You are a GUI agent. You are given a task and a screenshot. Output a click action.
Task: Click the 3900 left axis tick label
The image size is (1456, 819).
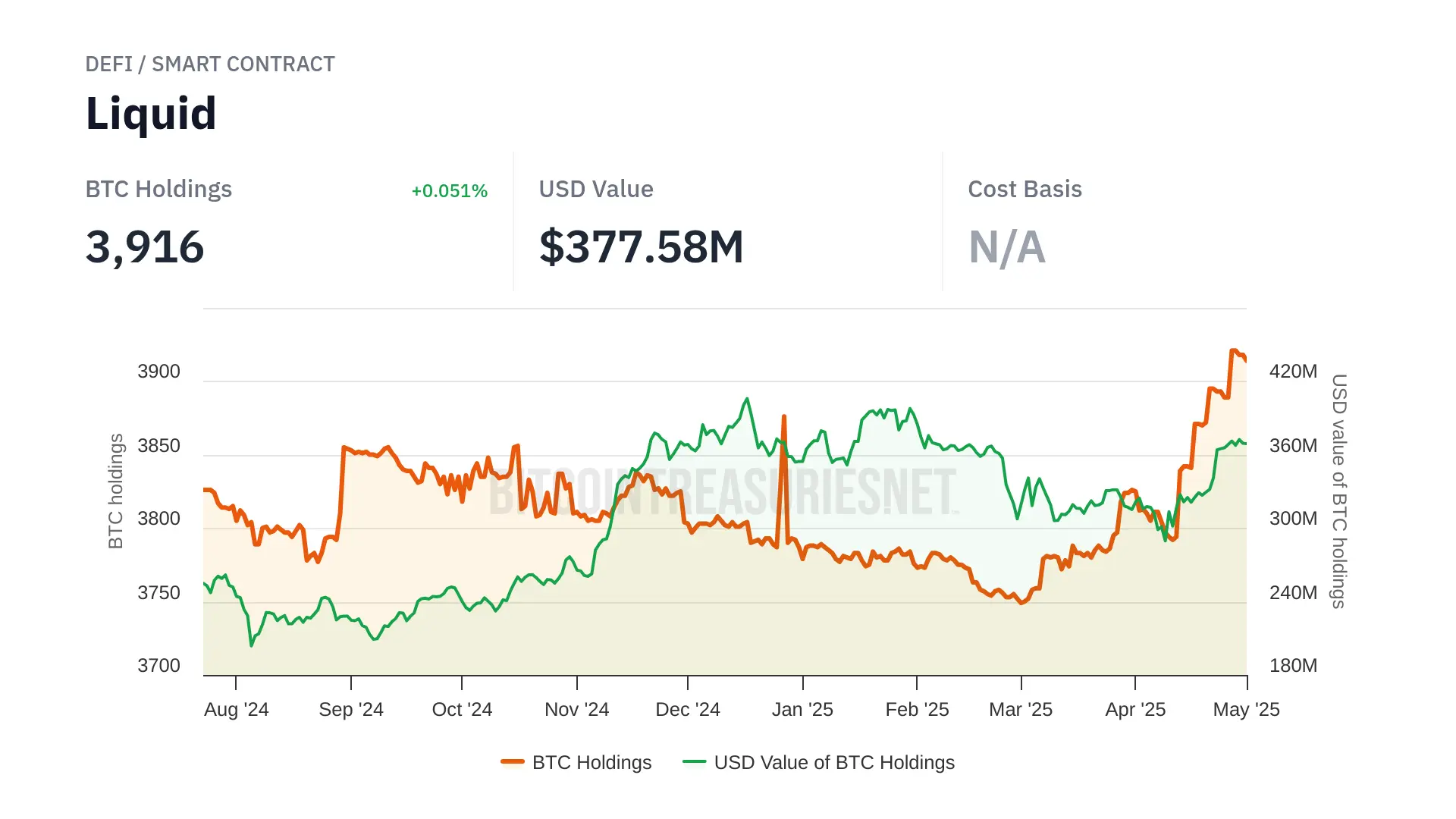coord(158,372)
